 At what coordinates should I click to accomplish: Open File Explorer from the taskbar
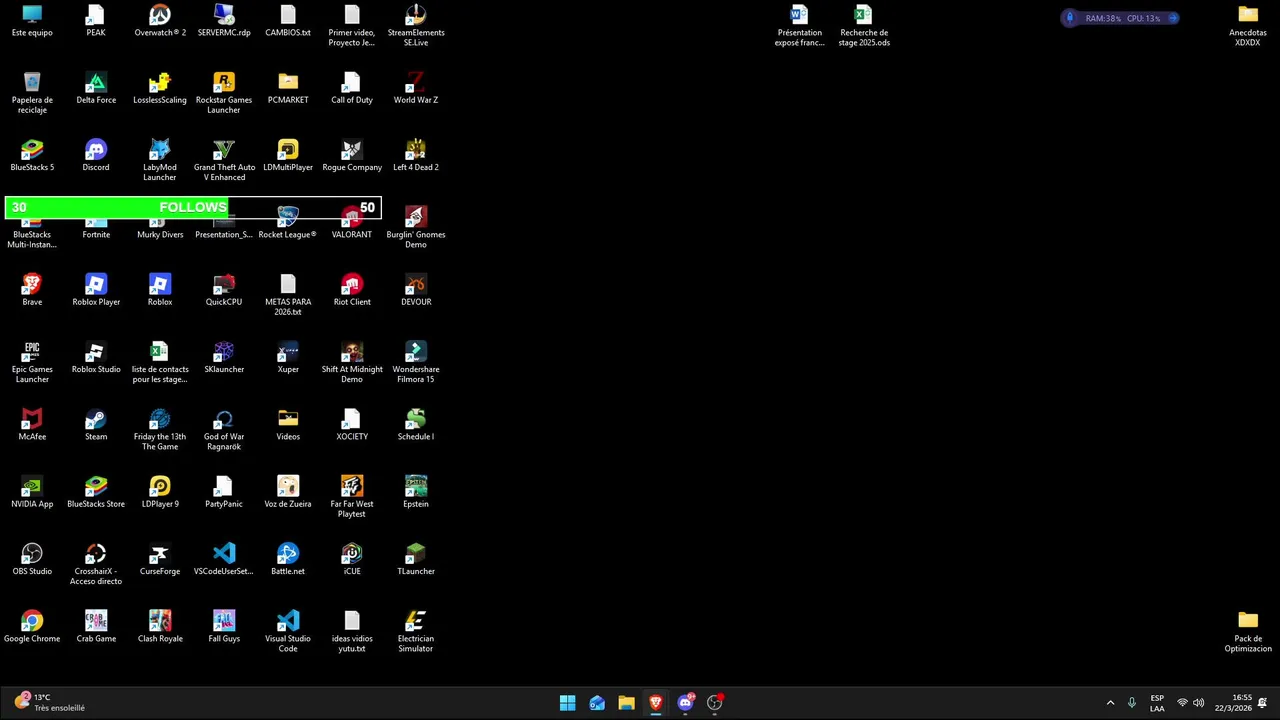pyautogui.click(x=626, y=703)
